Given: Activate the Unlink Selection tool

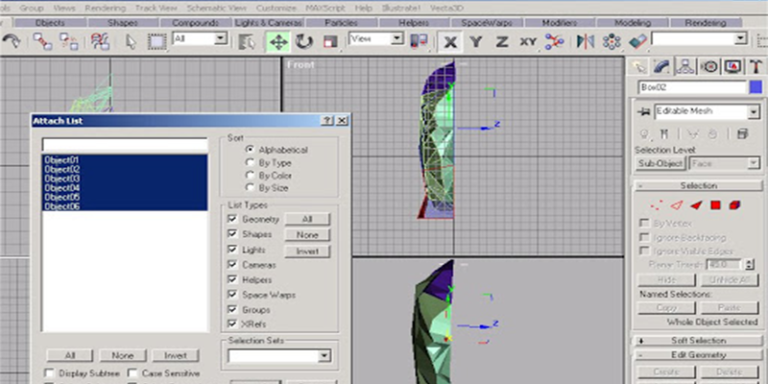Looking at the screenshot, I should click(x=69, y=41).
